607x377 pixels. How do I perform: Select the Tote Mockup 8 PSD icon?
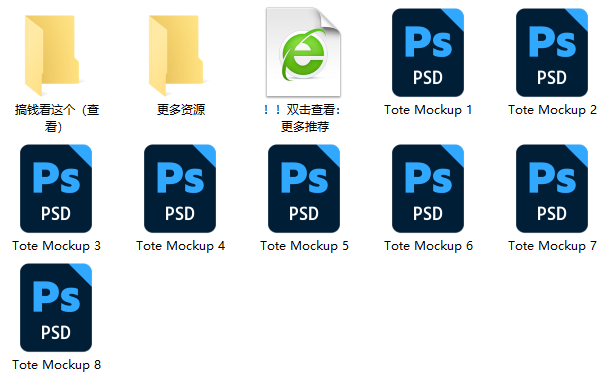click(56, 308)
